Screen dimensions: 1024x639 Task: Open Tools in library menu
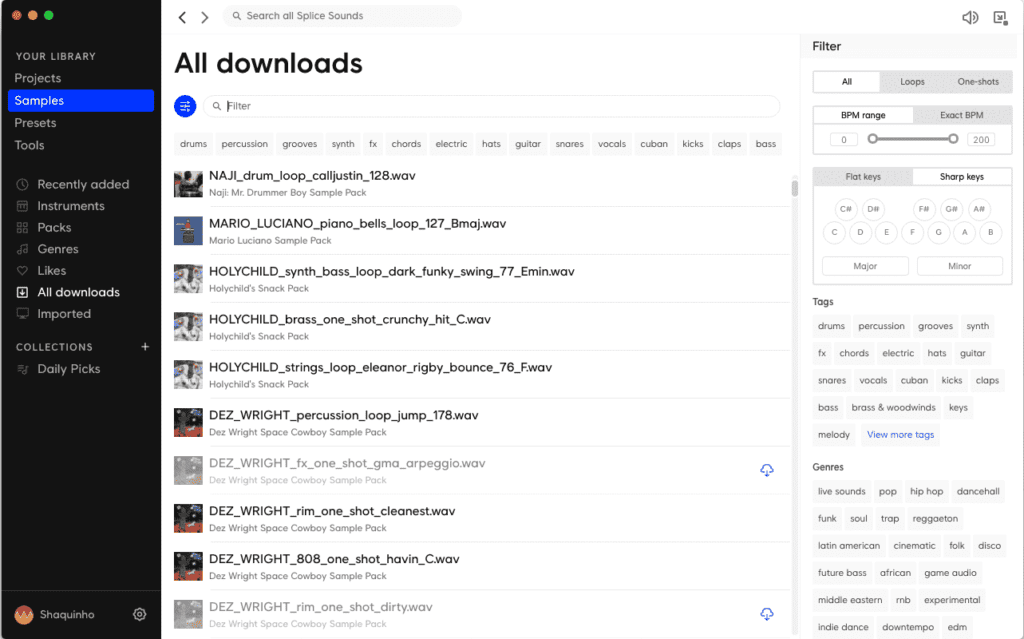[x=29, y=145]
